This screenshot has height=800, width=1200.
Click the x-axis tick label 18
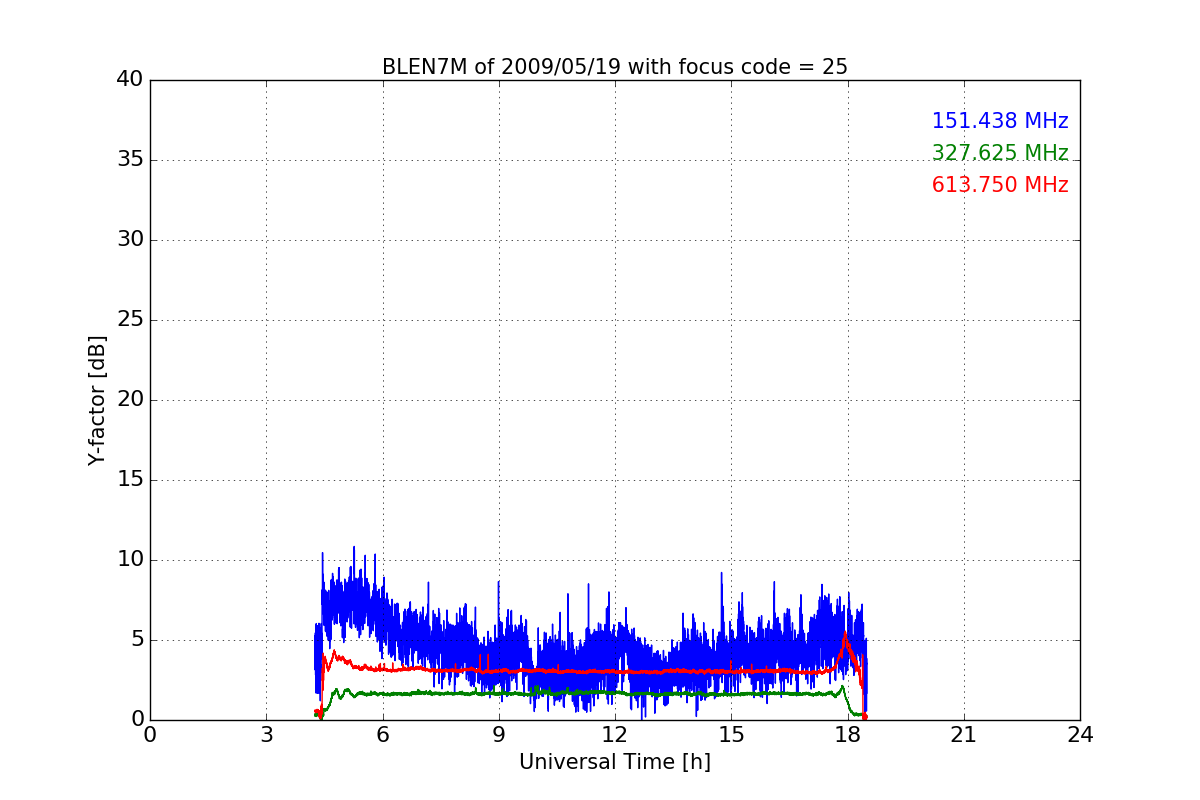(x=848, y=735)
